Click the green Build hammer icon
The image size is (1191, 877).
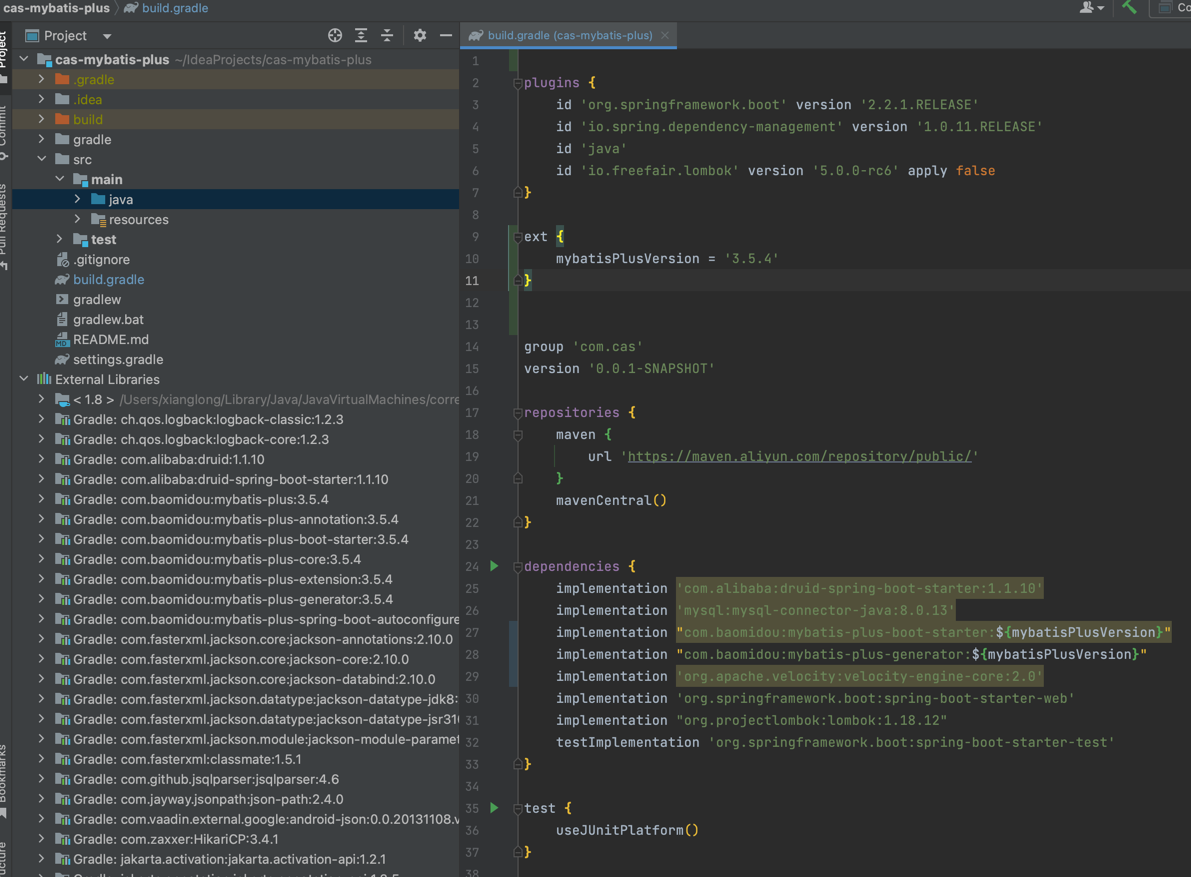coord(1129,8)
